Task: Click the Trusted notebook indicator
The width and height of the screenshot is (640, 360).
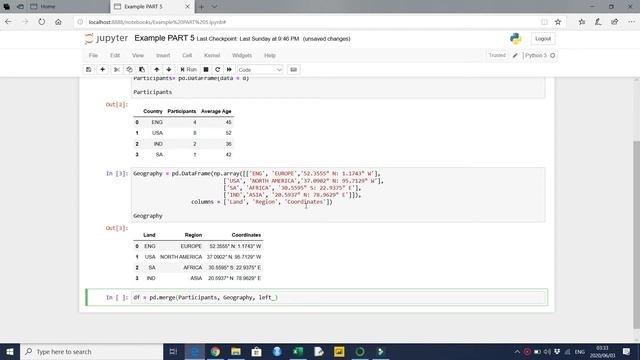Action: coord(497,56)
